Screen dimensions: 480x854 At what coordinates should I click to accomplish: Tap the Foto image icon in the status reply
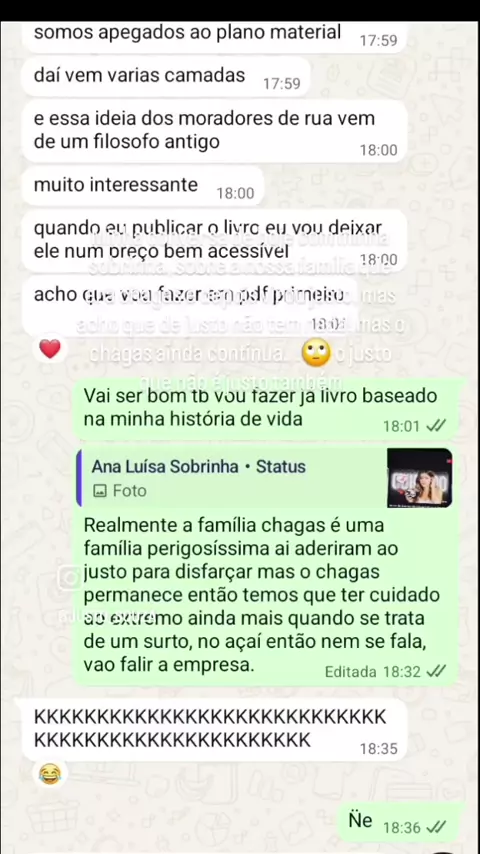(x=99, y=491)
